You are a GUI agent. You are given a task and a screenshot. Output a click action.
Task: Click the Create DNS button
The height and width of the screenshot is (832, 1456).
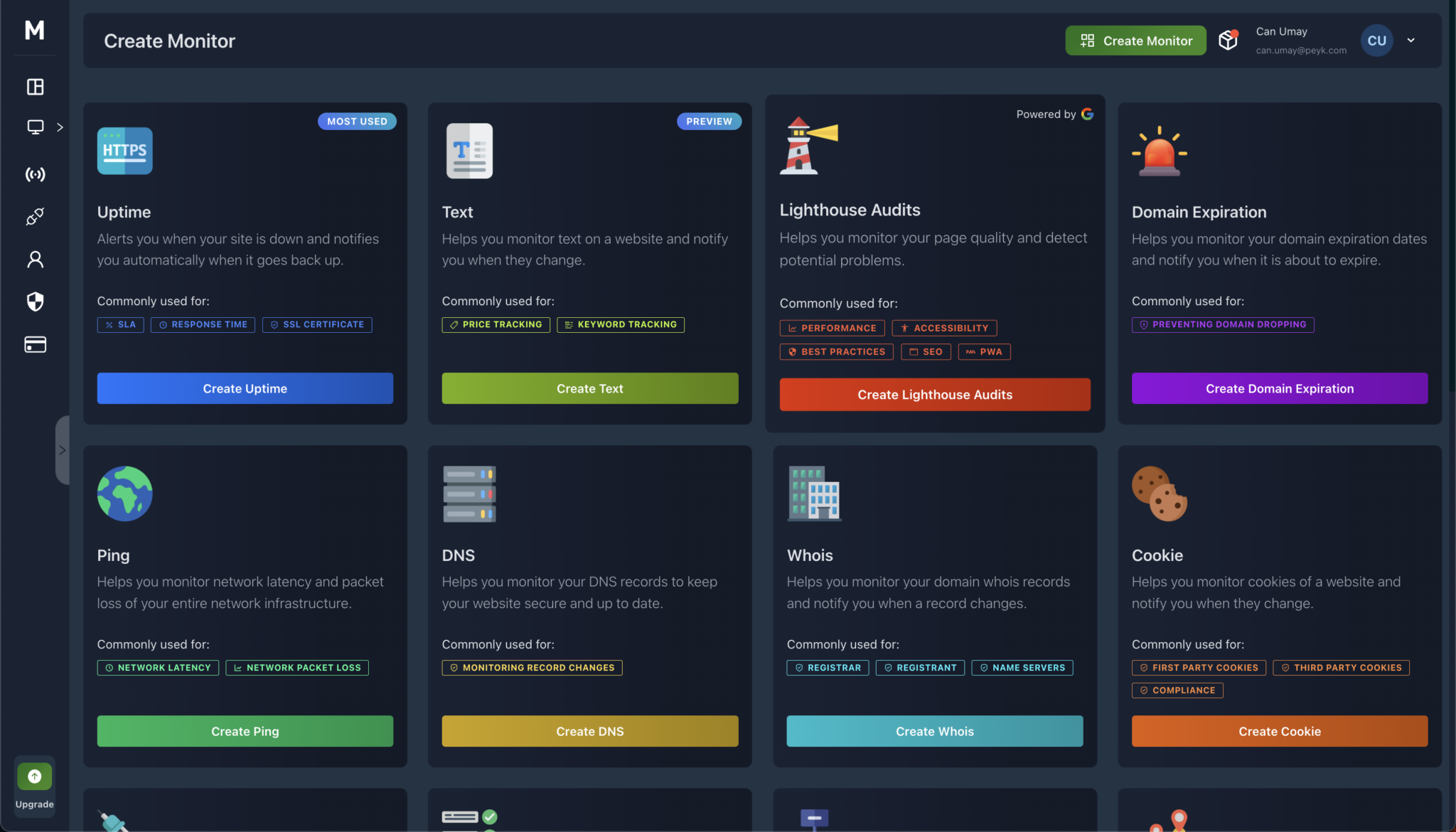590,731
